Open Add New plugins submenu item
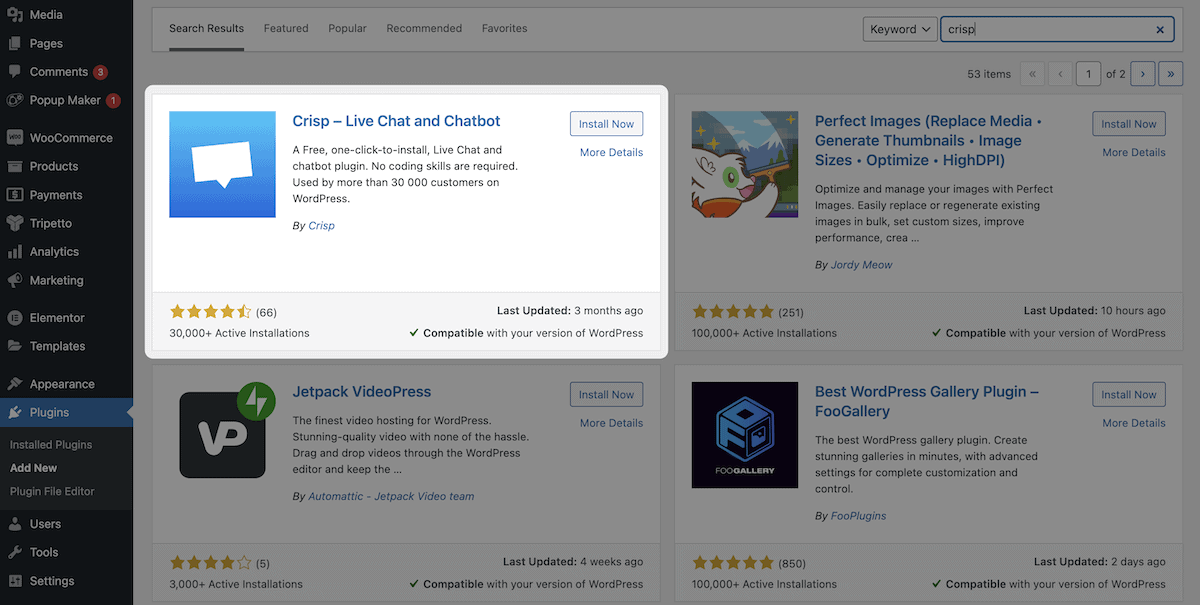 click(x=34, y=468)
